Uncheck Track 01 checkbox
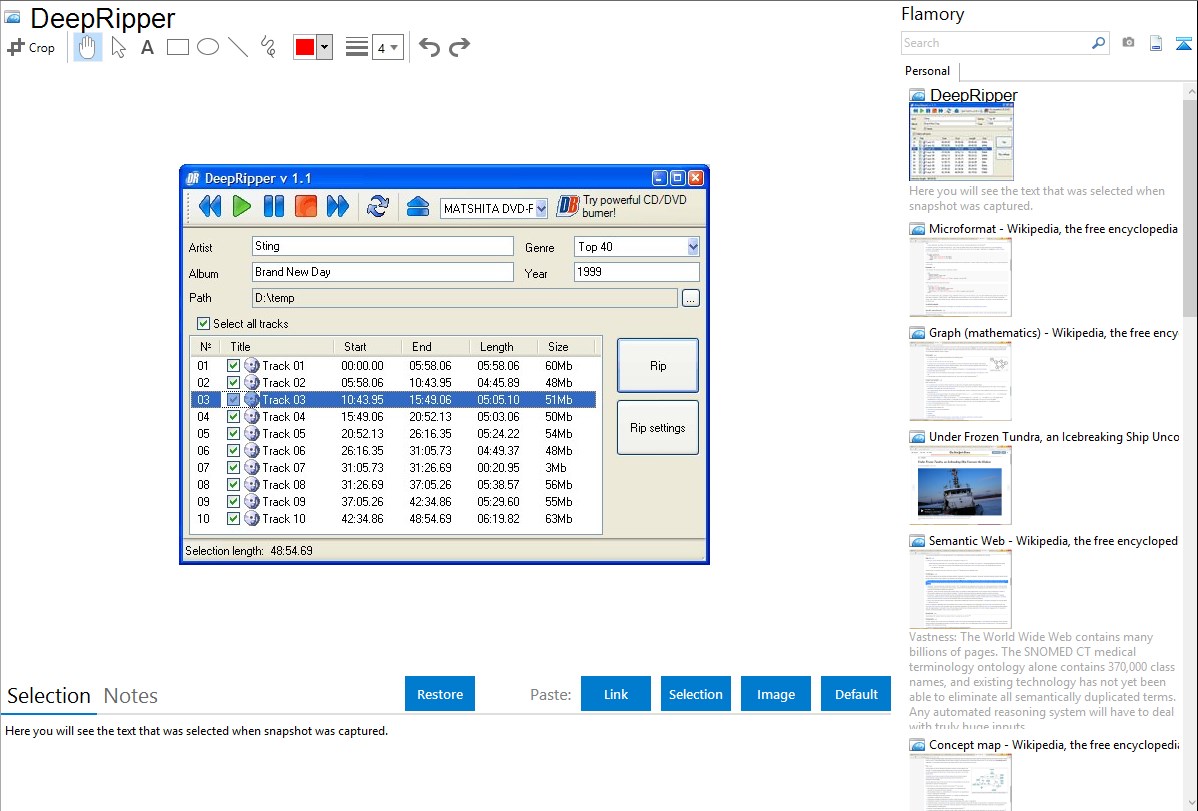The height and width of the screenshot is (811, 1198). 233,365
